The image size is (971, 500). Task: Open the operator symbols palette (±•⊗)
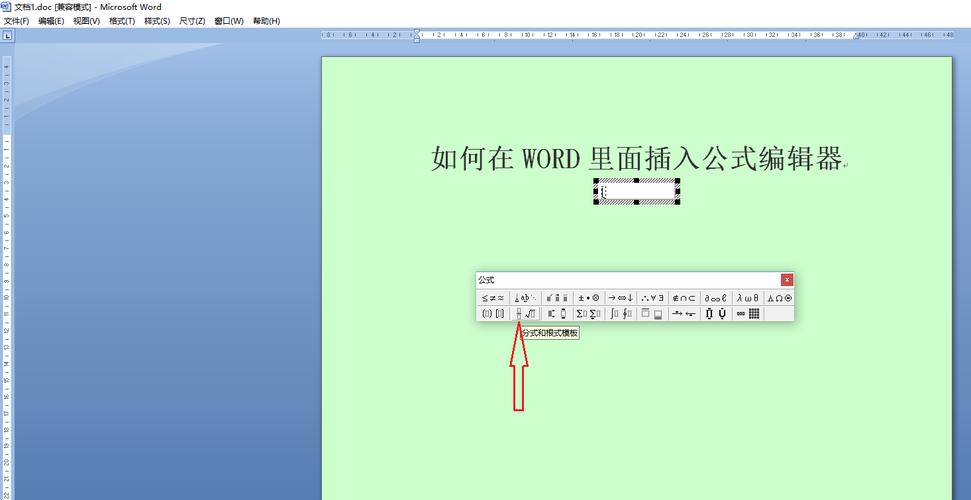point(588,298)
